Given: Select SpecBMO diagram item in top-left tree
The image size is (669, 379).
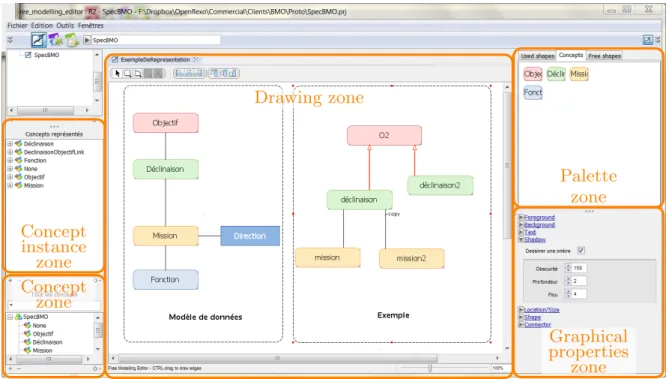Looking at the screenshot, I should (x=42, y=55).
